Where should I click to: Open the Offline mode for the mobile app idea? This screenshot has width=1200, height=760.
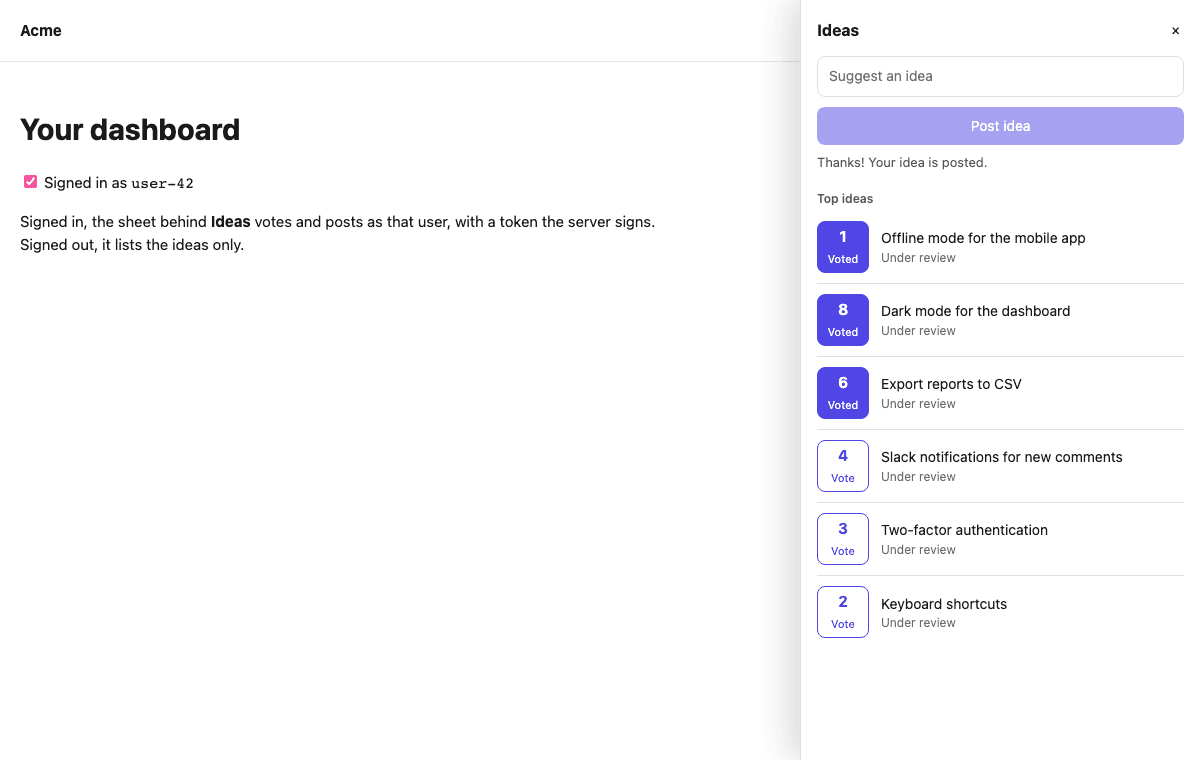(x=983, y=238)
